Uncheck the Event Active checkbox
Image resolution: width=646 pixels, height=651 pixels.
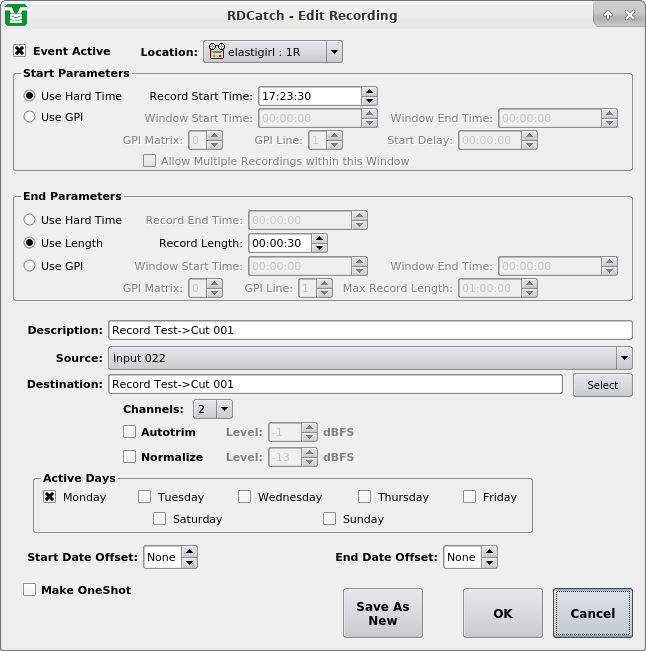[20, 51]
